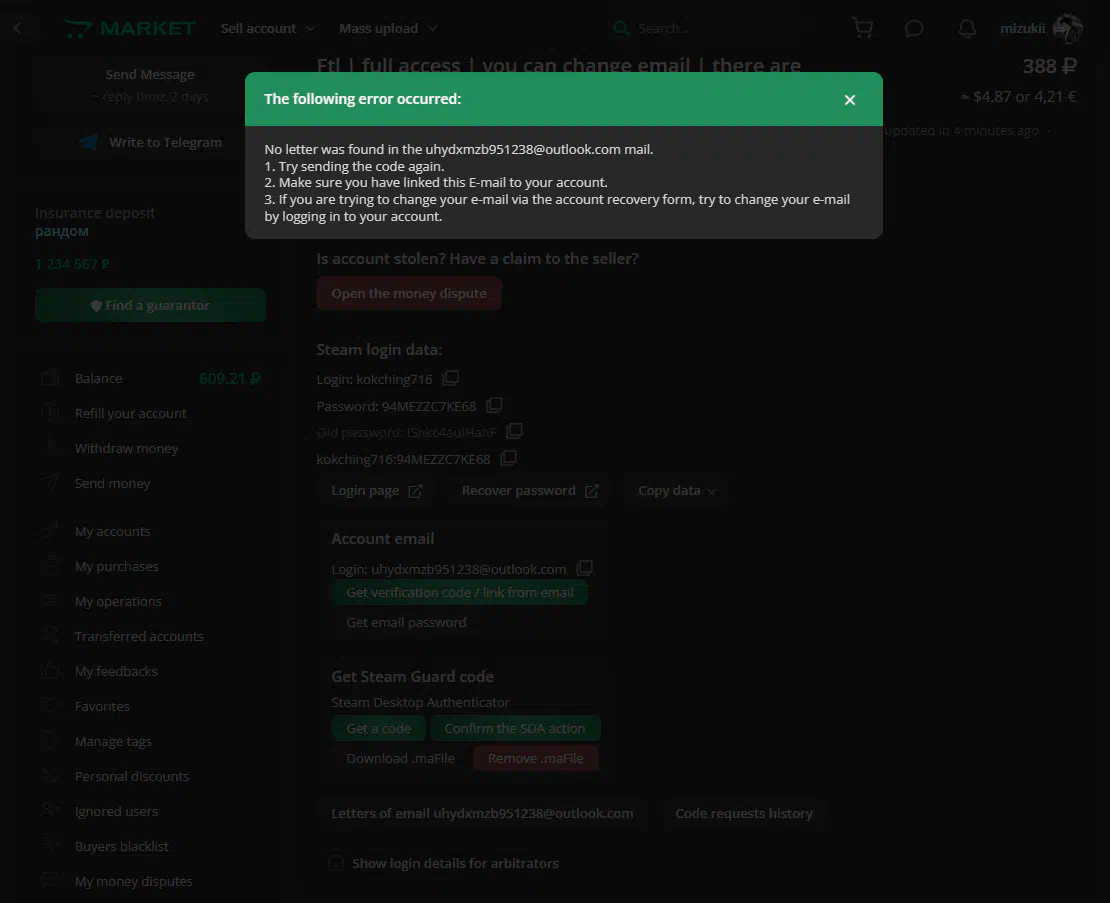Toggle Show login details for arbitrators
1110x903 pixels.
coord(336,863)
